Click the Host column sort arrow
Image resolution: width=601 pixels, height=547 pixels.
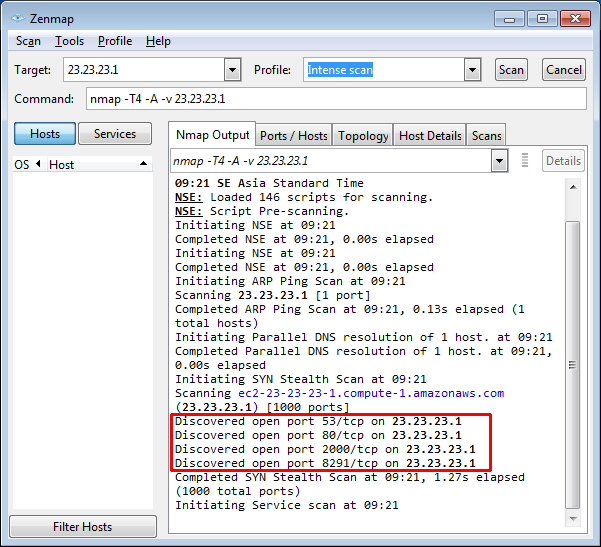click(143, 164)
